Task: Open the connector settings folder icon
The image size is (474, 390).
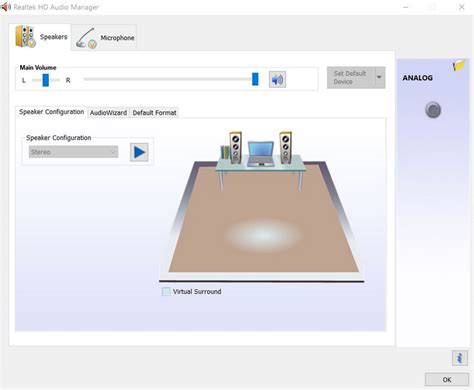Action: tap(459, 65)
